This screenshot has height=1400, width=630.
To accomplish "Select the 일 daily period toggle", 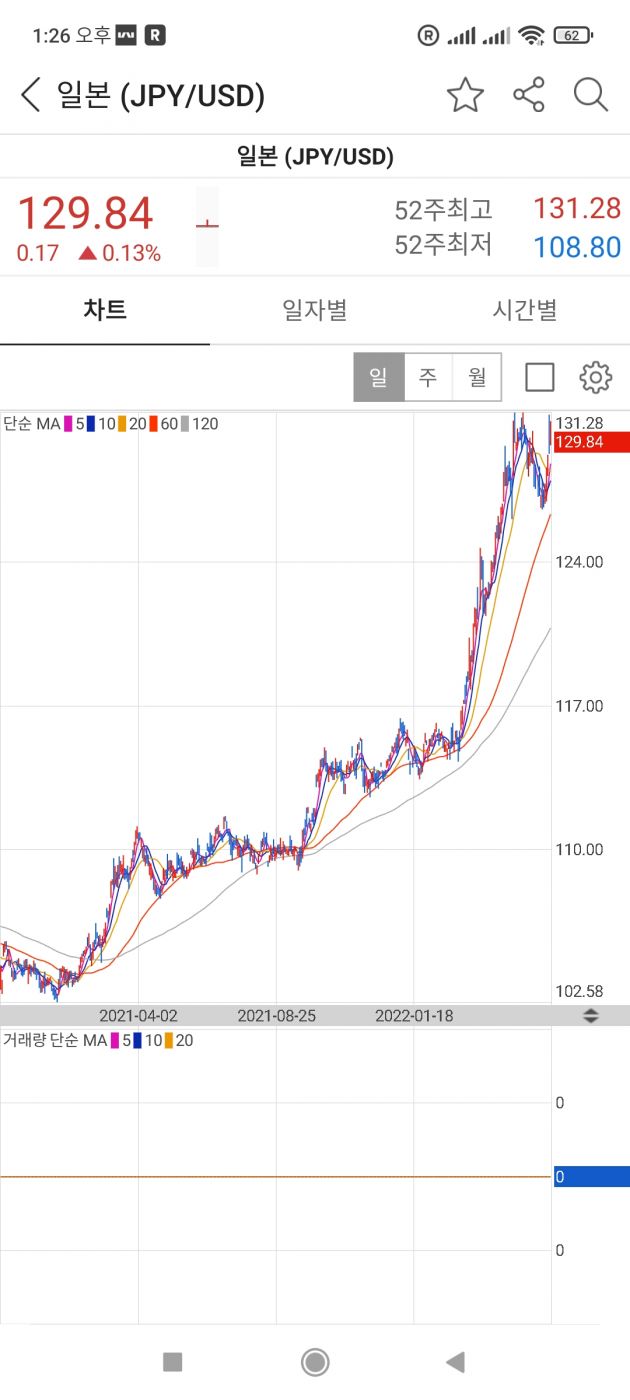I will click(379, 377).
